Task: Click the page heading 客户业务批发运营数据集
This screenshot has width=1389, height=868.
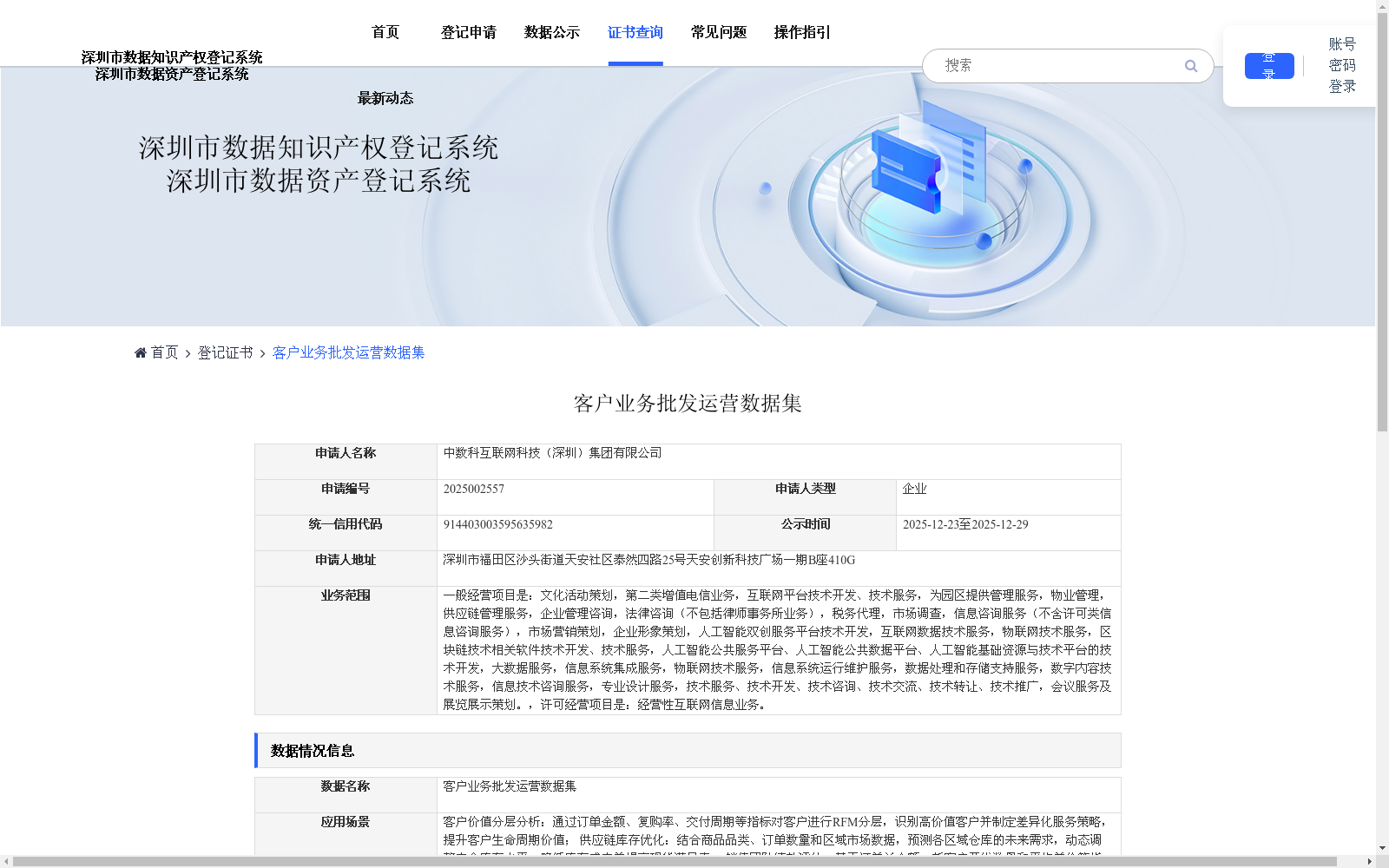Action: pyautogui.click(x=688, y=404)
